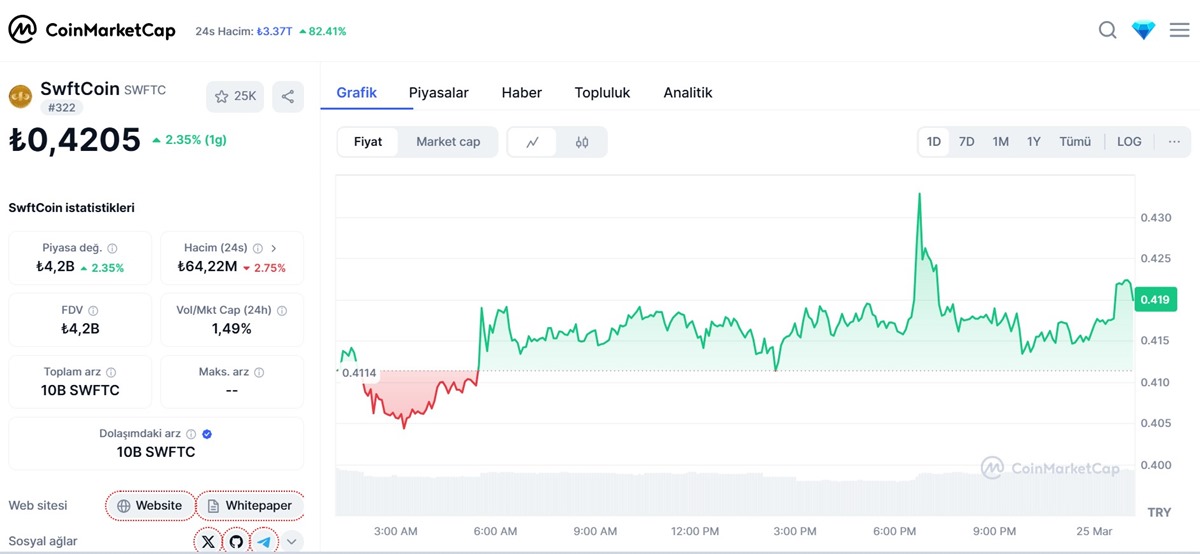Set chart range to 1M

(x=1000, y=142)
